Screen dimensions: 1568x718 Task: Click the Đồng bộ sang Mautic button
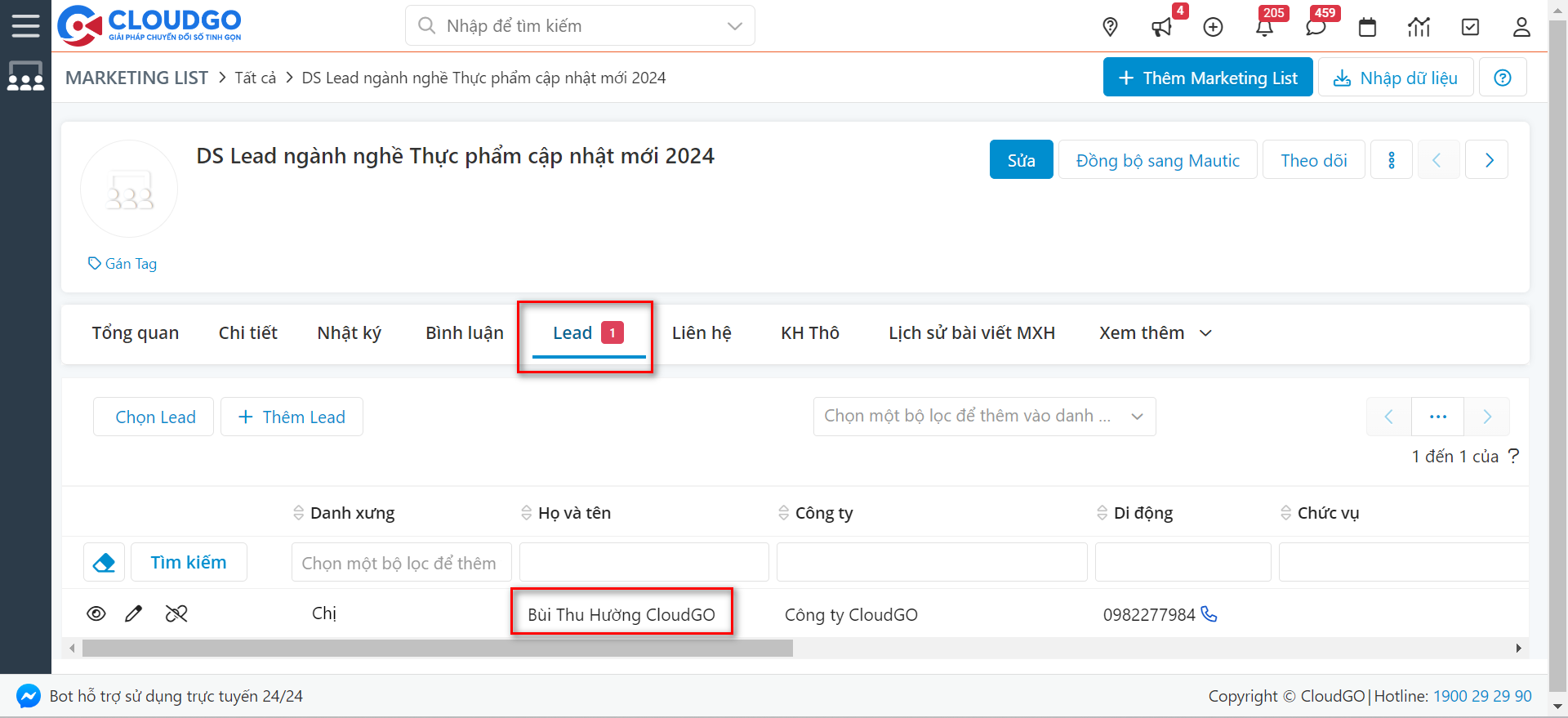(x=1157, y=160)
